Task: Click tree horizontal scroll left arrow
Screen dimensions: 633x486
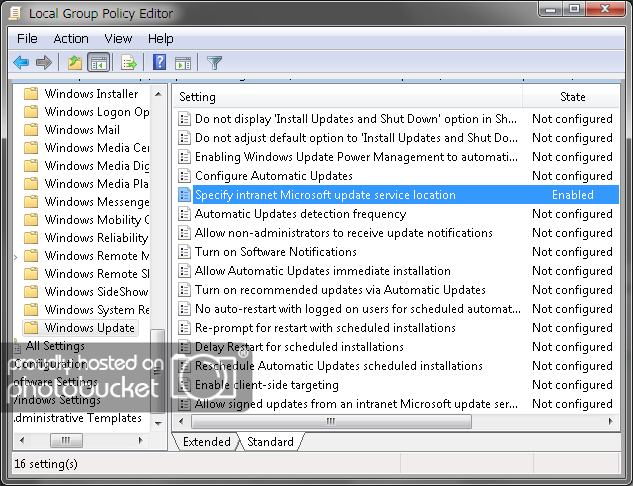Action: click(22, 440)
